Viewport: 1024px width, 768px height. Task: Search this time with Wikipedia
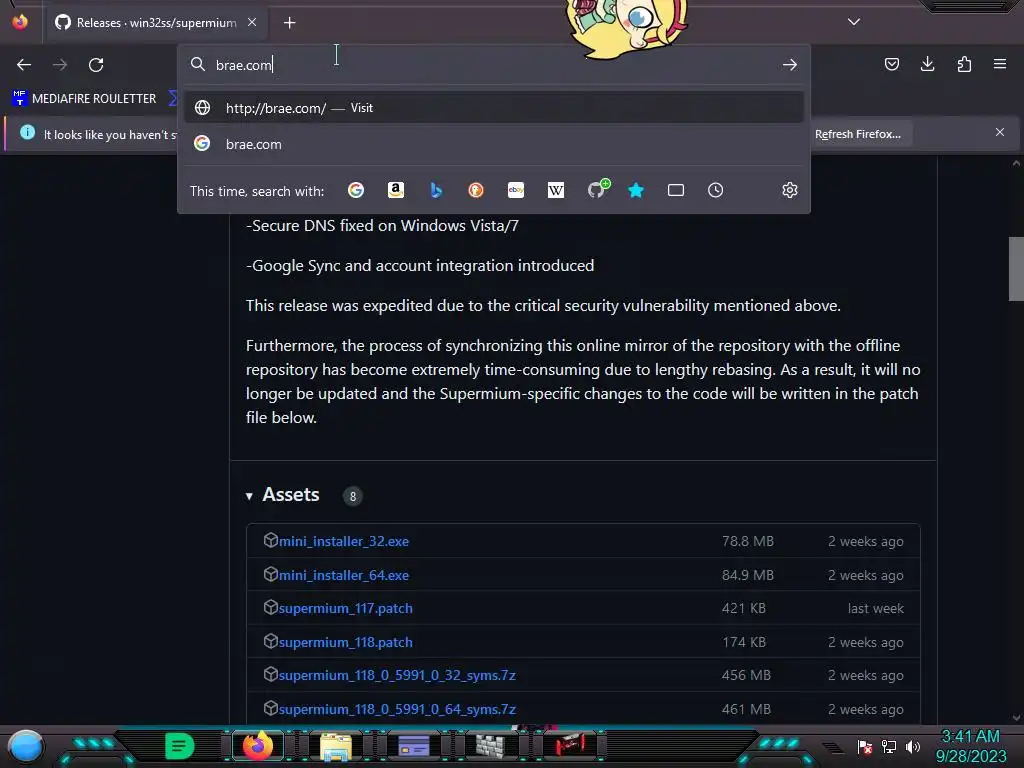click(556, 190)
